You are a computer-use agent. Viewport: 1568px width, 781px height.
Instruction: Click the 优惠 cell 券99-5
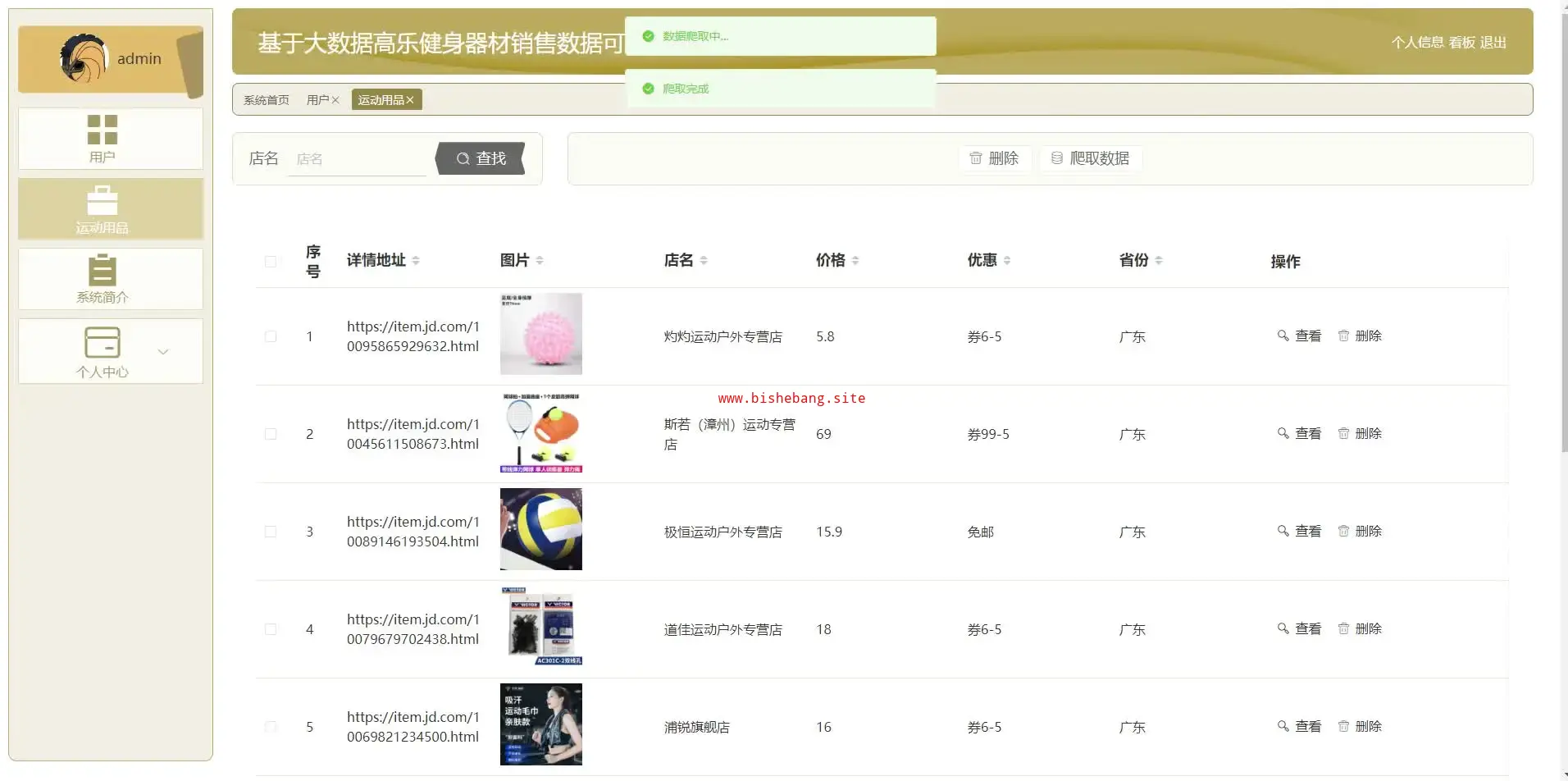coord(988,434)
